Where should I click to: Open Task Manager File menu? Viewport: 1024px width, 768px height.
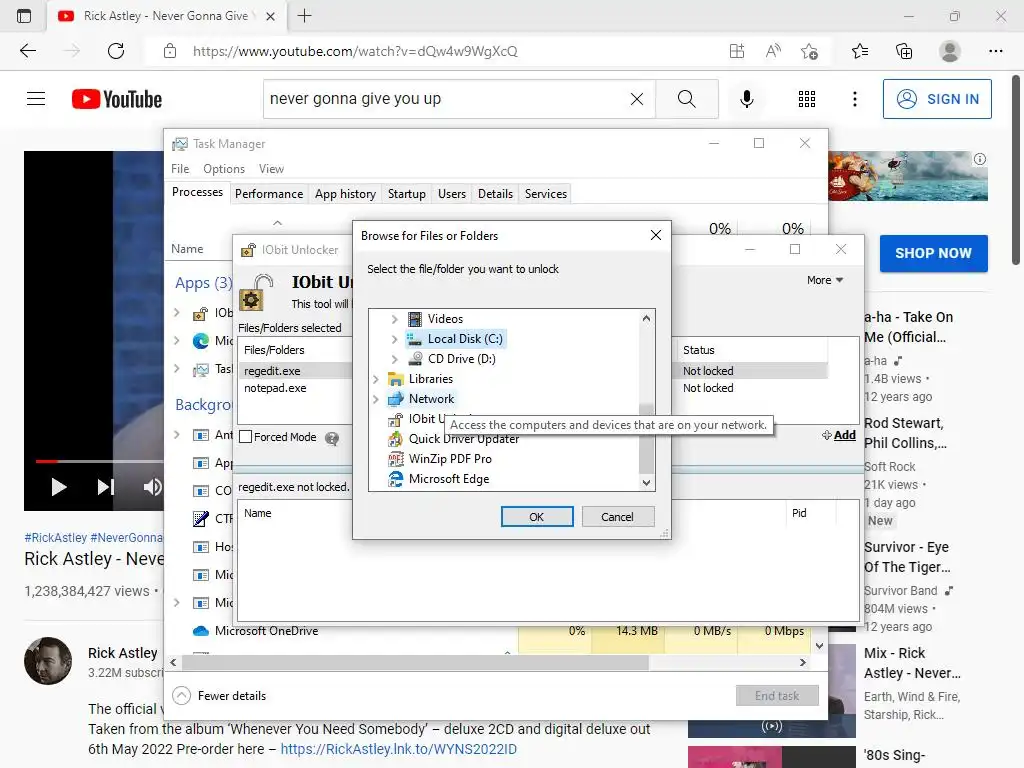180,168
